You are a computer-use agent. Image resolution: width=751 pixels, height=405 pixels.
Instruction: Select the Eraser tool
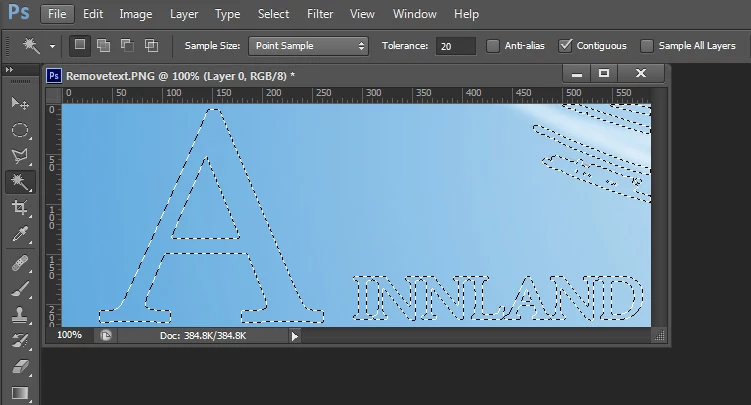pyautogui.click(x=20, y=367)
